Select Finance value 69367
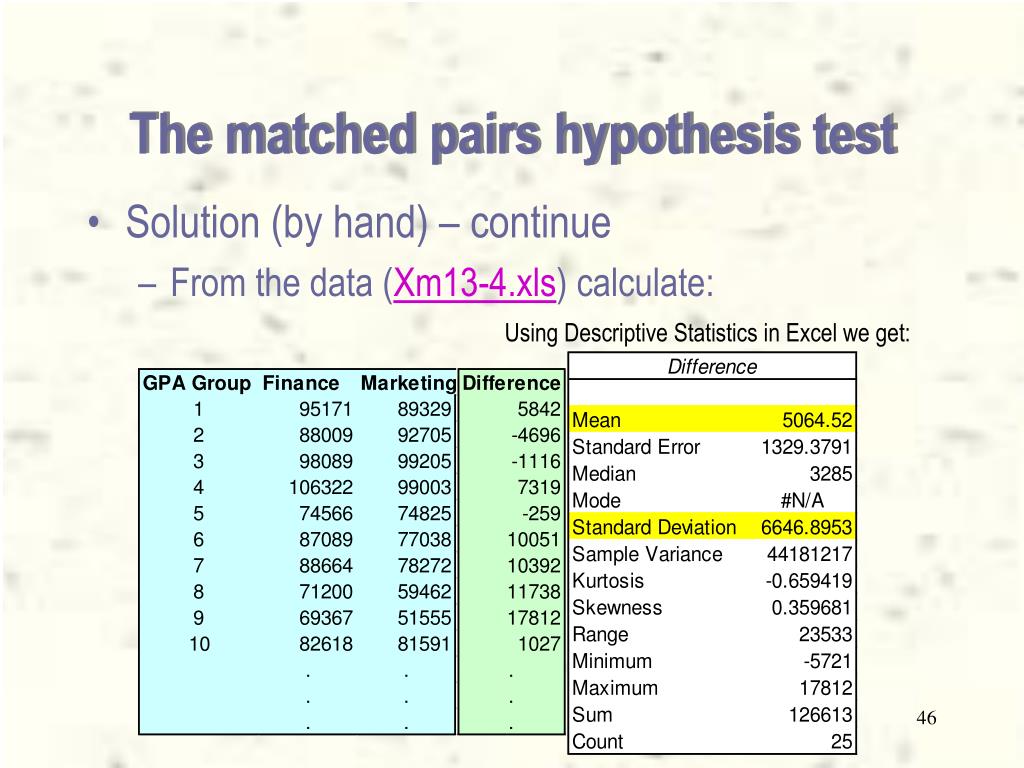This screenshot has height=768, width=1024. click(x=326, y=618)
